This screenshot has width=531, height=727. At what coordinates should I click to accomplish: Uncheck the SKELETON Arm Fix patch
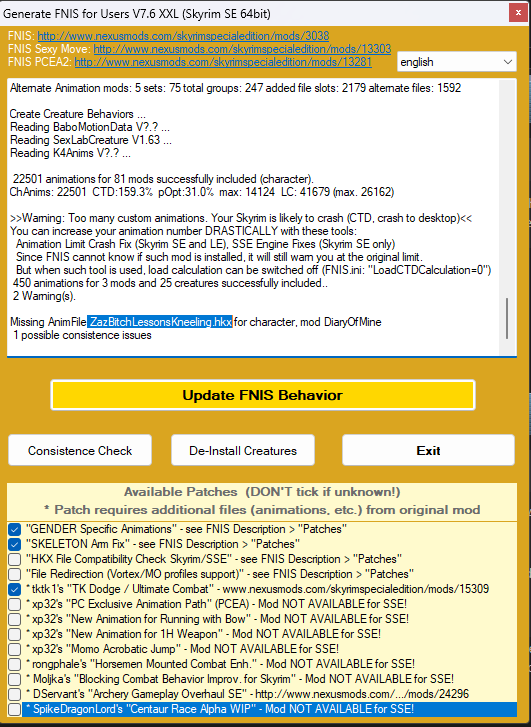click(x=14, y=544)
